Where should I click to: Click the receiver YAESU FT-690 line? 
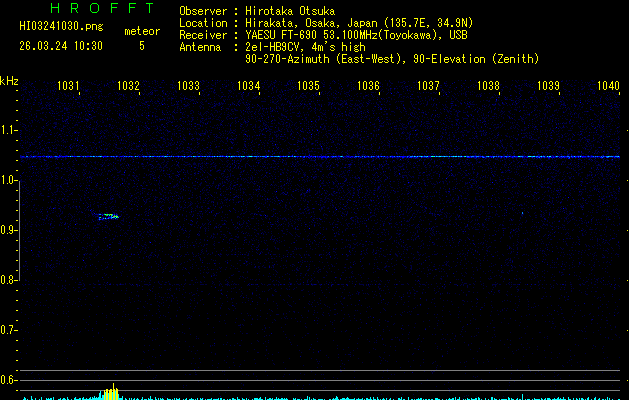(356, 35)
